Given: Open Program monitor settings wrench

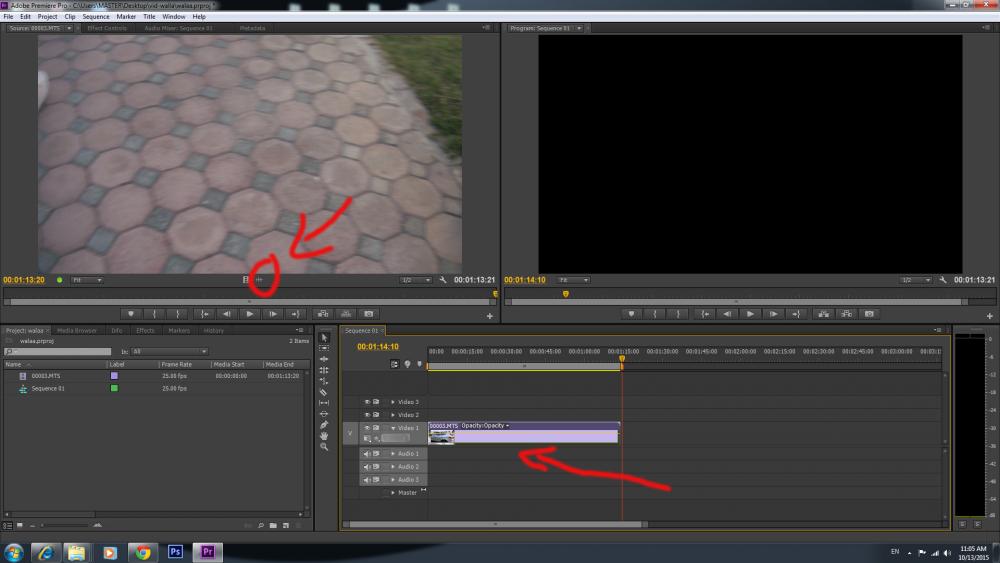Looking at the screenshot, I should (943, 280).
